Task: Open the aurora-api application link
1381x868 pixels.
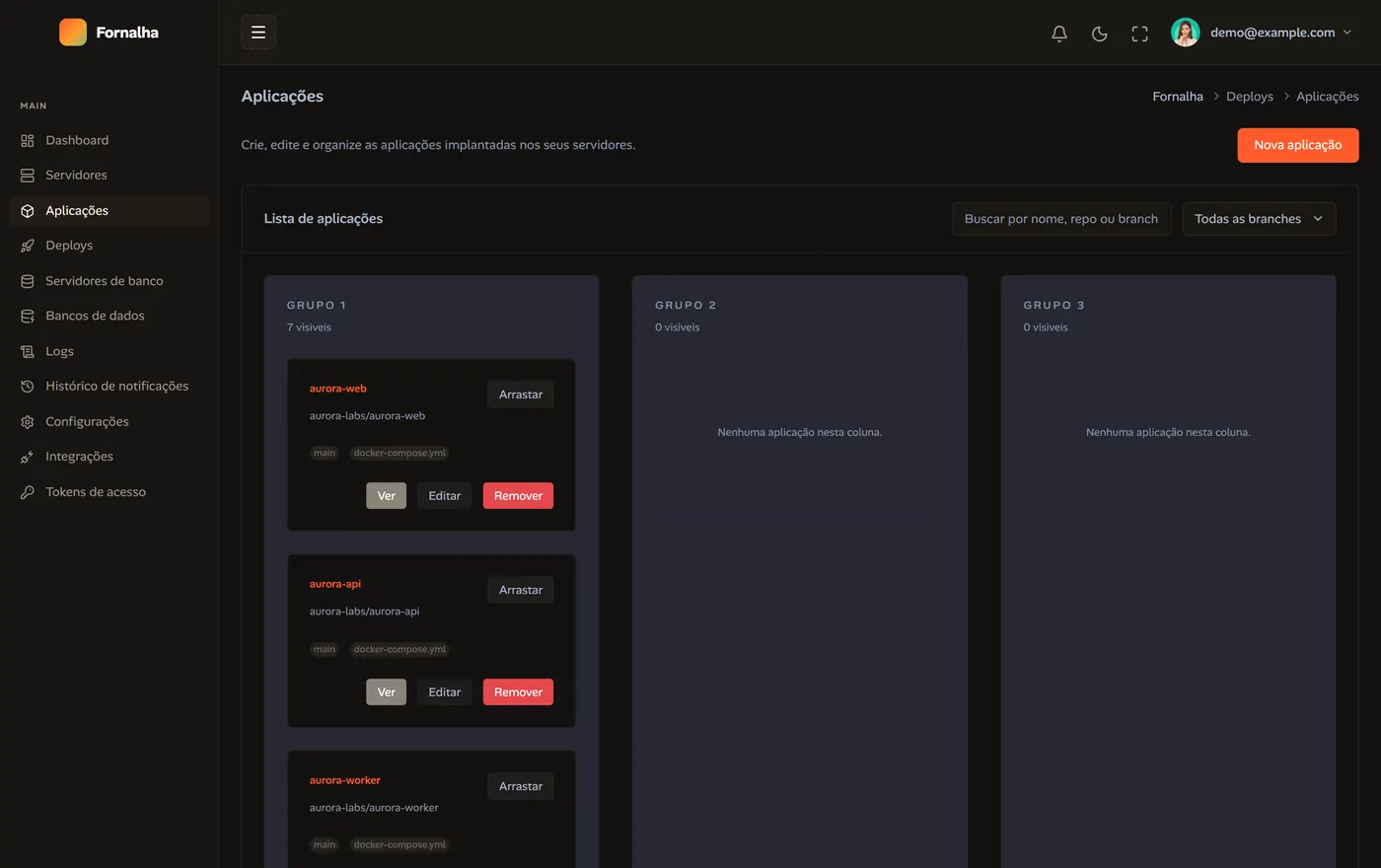Action: click(x=335, y=584)
